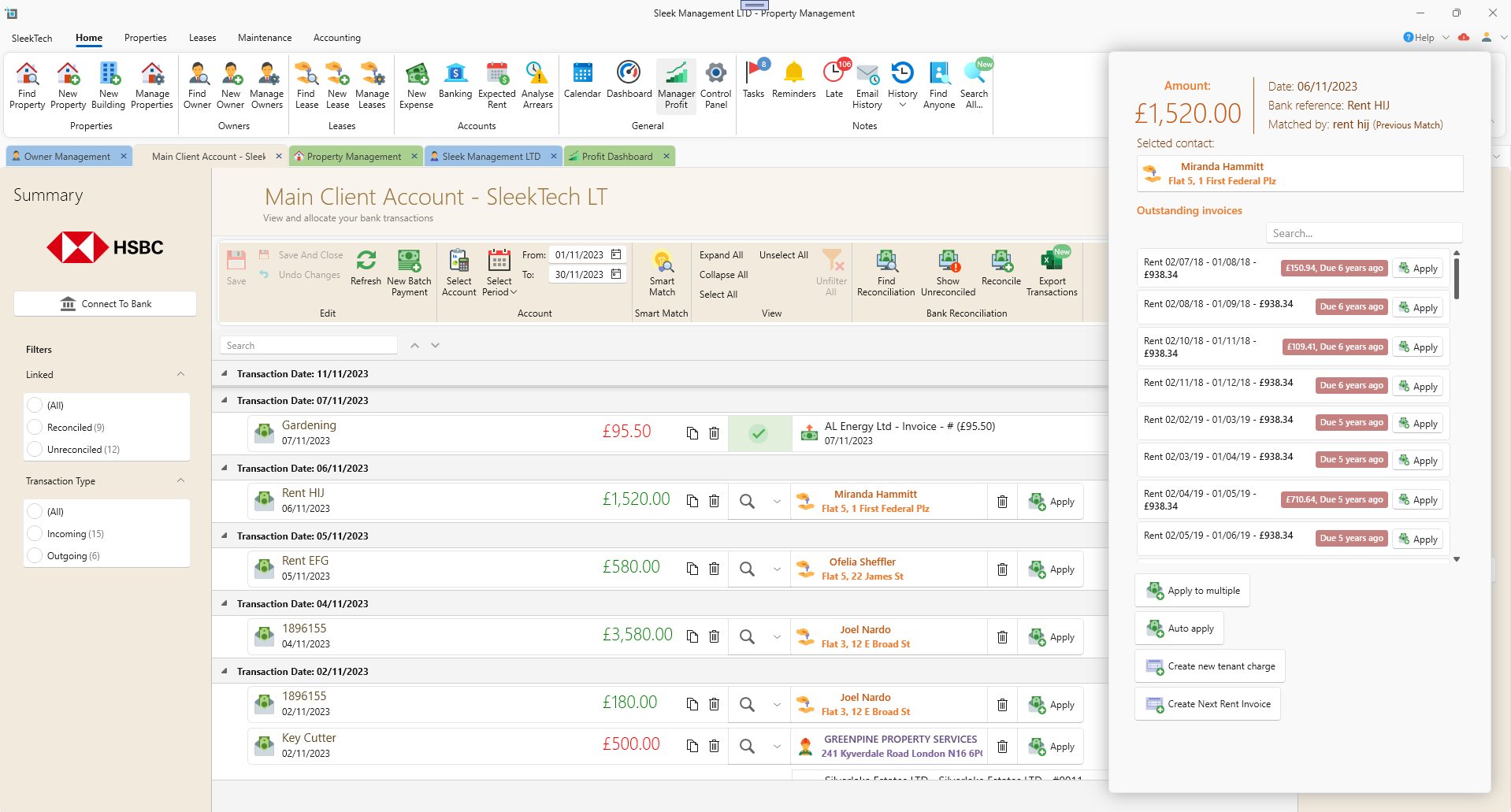Collapse the Transaction Type filter section
1511x812 pixels.
[x=181, y=481]
